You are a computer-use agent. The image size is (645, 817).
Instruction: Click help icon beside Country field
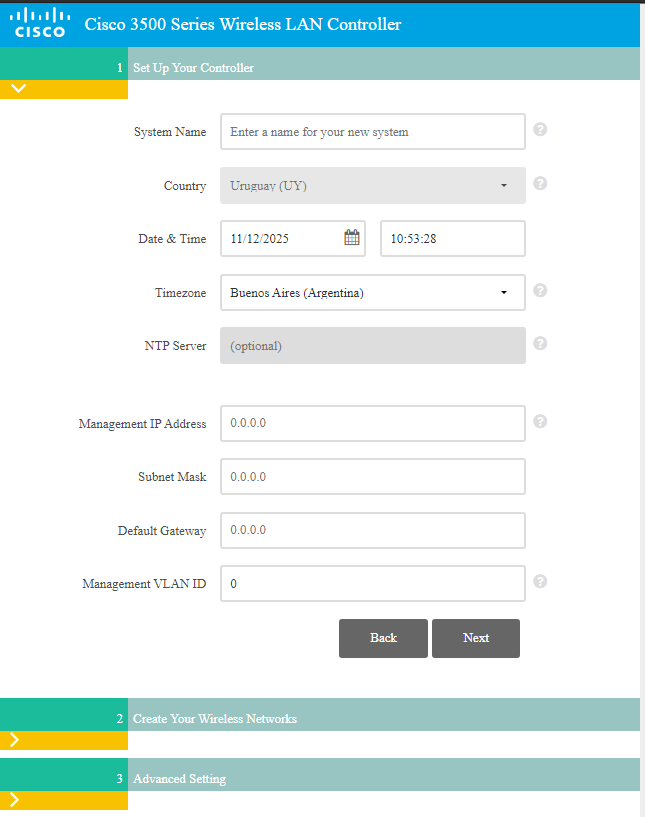tap(540, 184)
